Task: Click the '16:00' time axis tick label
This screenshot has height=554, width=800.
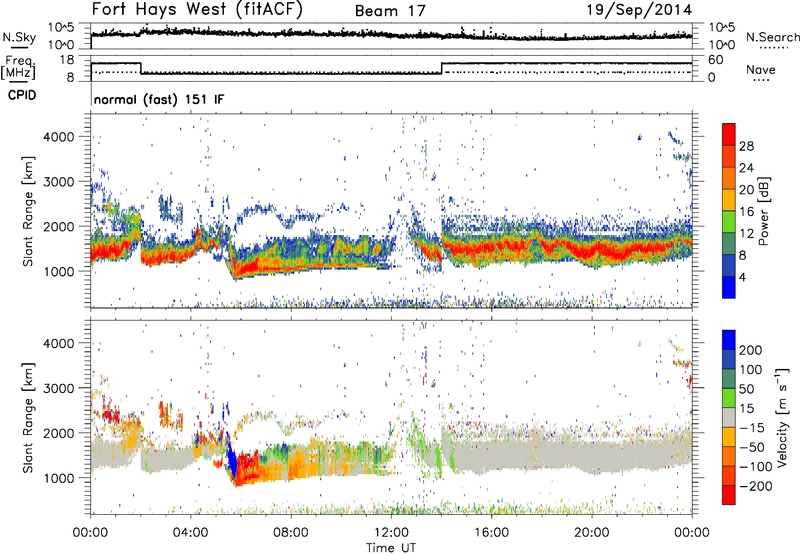Action: click(491, 533)
